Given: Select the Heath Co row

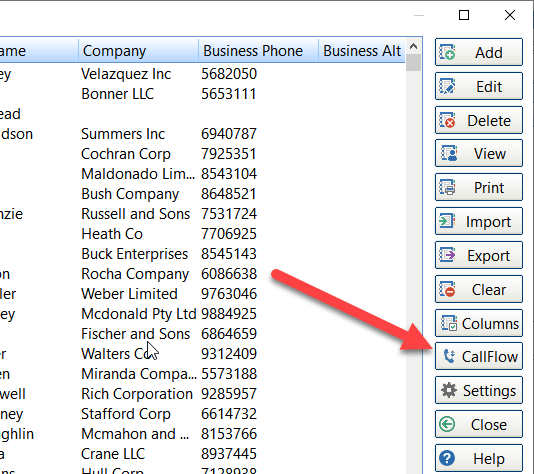Looking at the screenshot, I should coord(203,234).
